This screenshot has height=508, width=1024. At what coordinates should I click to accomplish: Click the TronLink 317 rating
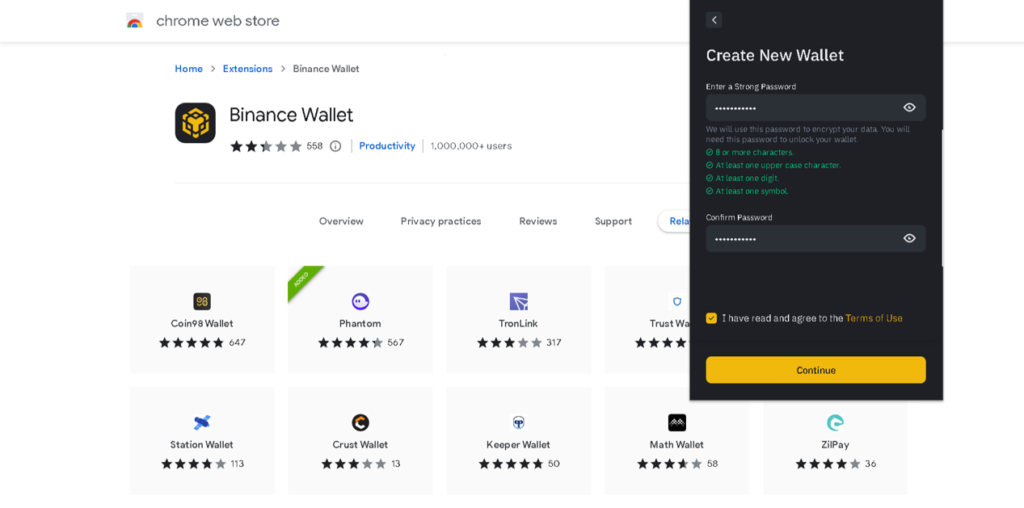tap(519, 343)
